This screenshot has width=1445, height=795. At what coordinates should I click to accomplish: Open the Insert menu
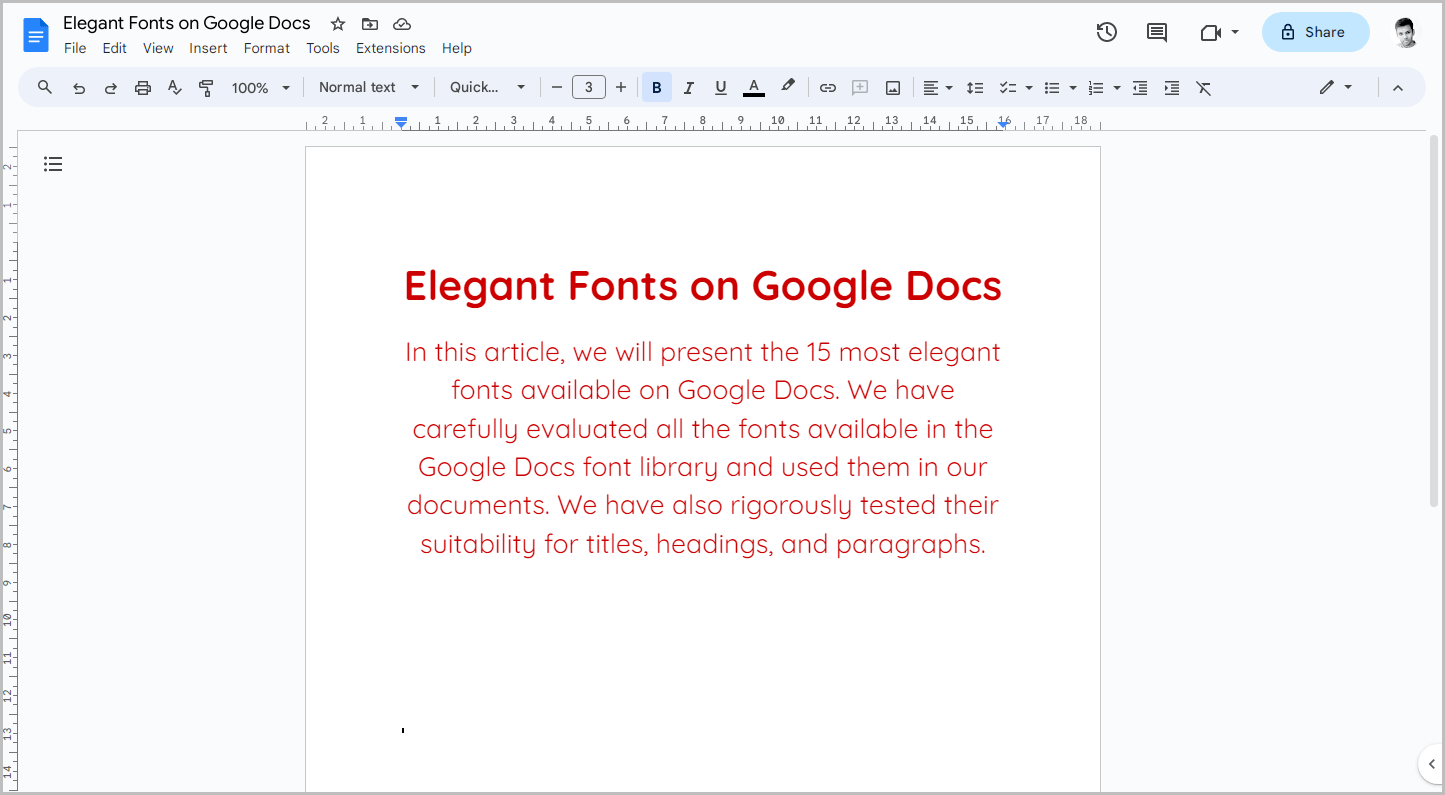click(208, 47)
